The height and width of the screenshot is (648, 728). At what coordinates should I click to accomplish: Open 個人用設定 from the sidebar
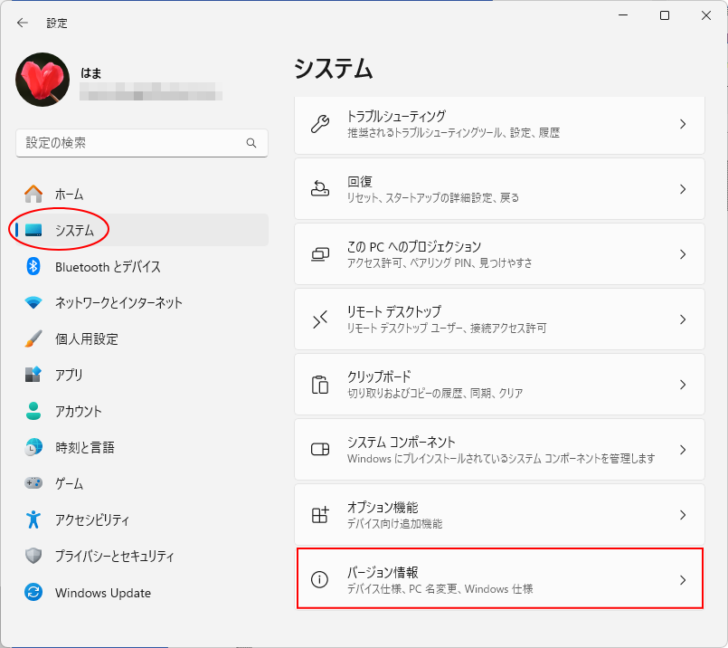[86, 339]
